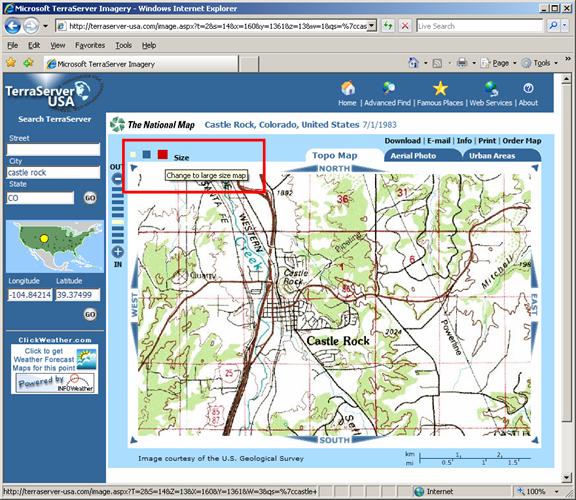This screenshot has width=576, height=500.
Task: Open the recent pages dropdown beside Forward
Action: pos(46,26)
